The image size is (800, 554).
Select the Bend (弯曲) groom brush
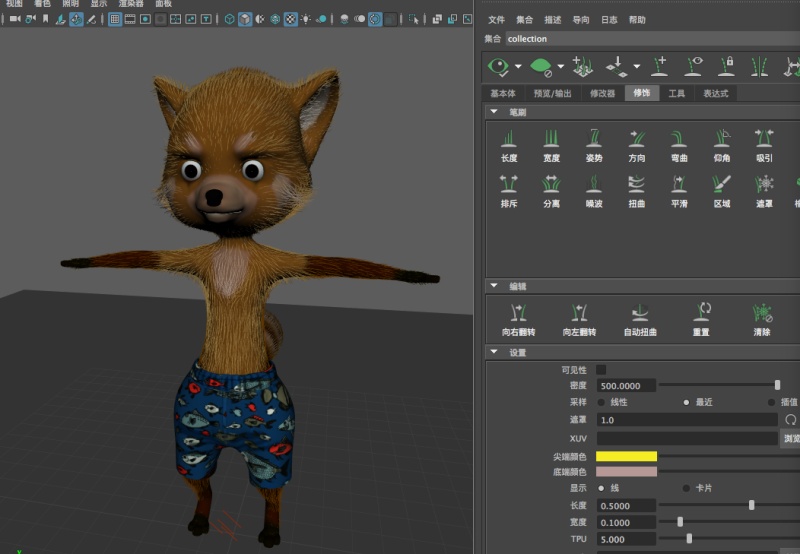click(x=679, y=145)
